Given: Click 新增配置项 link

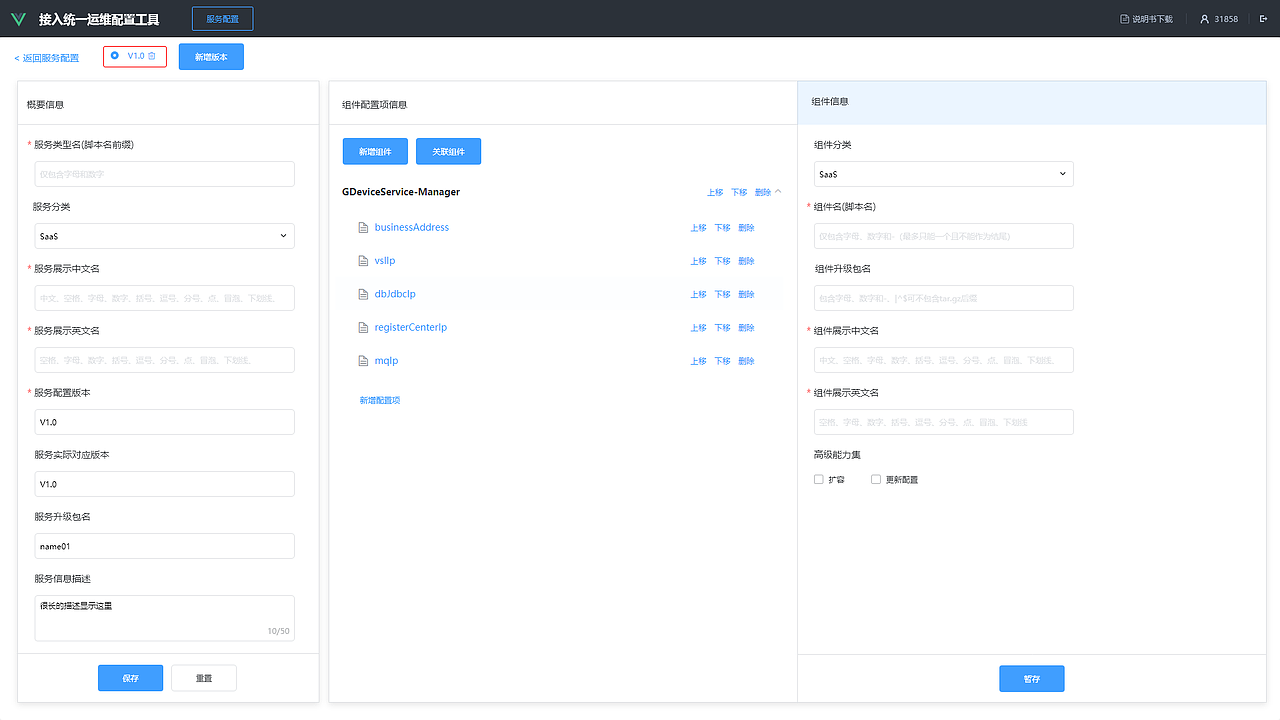Looking at the screenshot, I should 380,400.
